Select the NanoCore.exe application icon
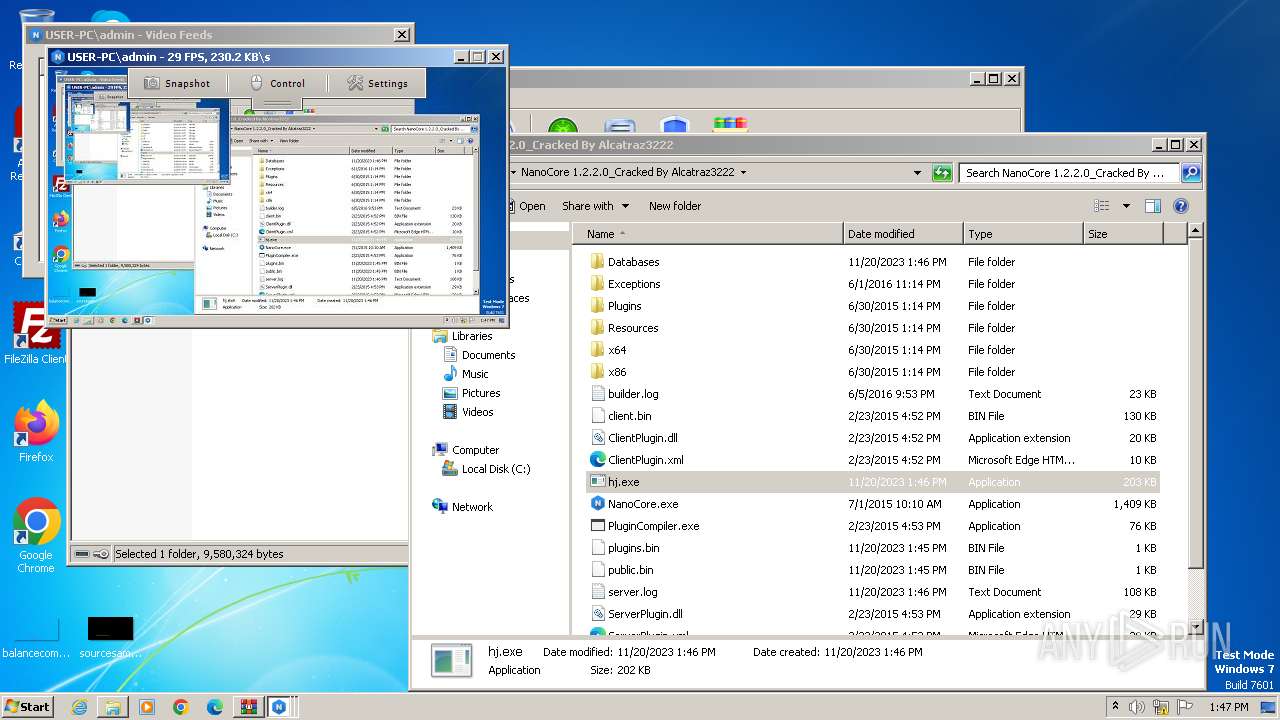 click(x=598, y=504)
